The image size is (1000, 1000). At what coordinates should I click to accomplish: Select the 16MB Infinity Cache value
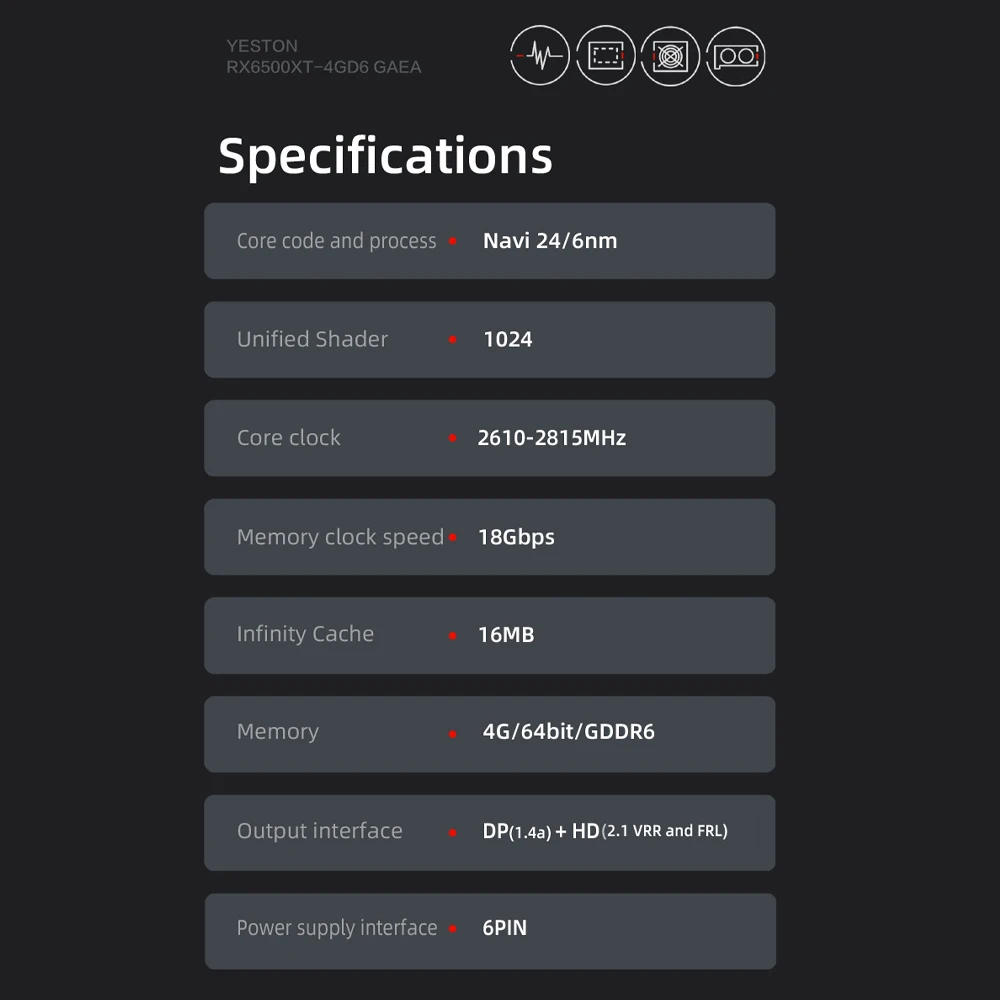506,635
